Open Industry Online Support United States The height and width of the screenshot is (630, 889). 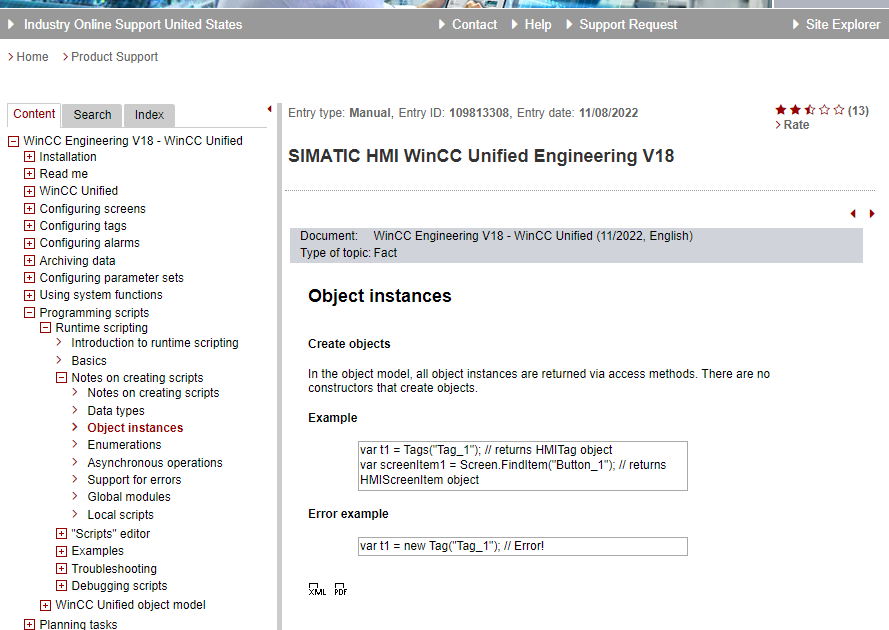pyautogui.click(x=133, y=24)
